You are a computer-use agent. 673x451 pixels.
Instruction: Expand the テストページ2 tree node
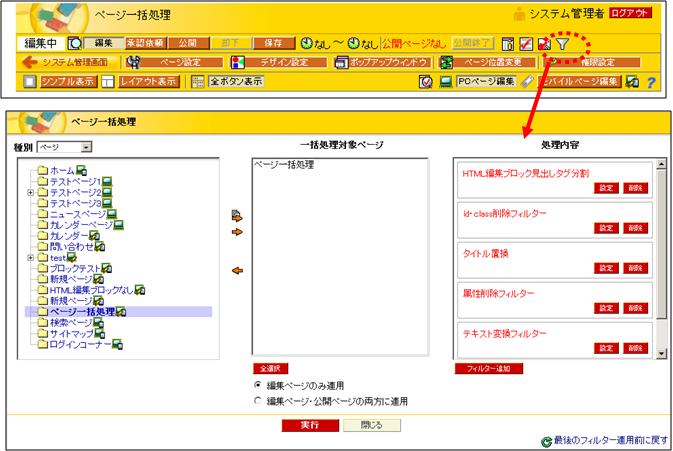pyautogui.click(x=30, y=193)
